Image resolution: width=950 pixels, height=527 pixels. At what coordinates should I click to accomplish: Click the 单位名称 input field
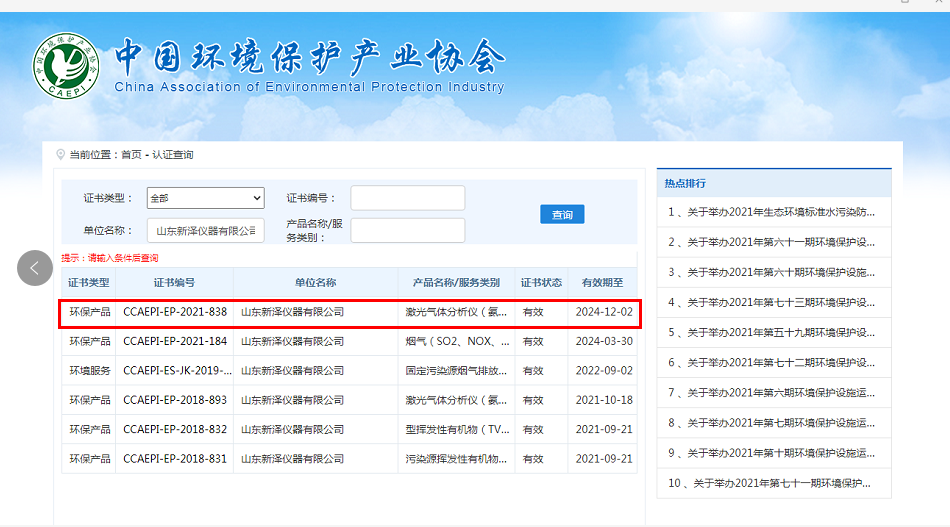[205, 230]
